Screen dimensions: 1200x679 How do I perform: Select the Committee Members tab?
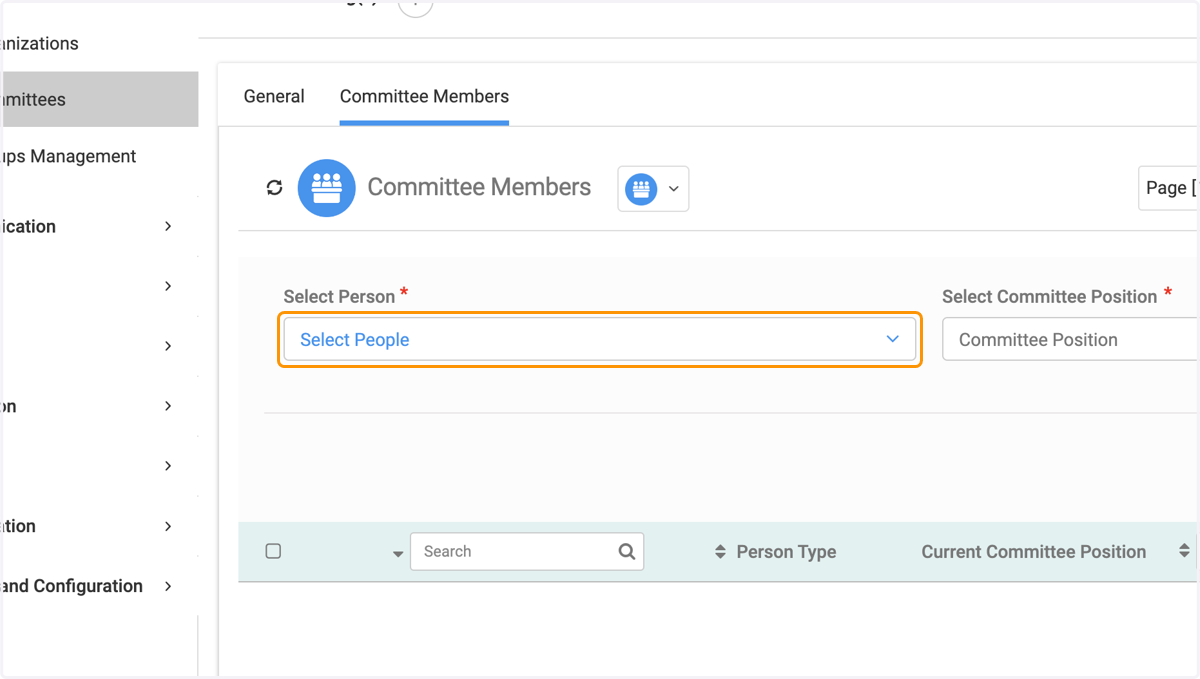(x=424, y=97)
